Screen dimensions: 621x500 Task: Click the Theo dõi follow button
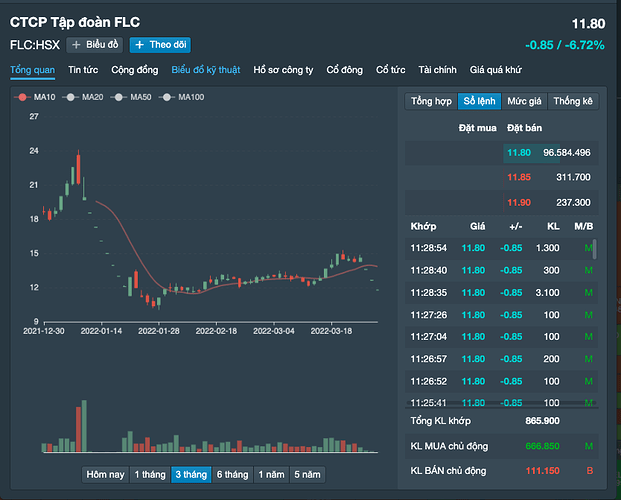(160, 45)
